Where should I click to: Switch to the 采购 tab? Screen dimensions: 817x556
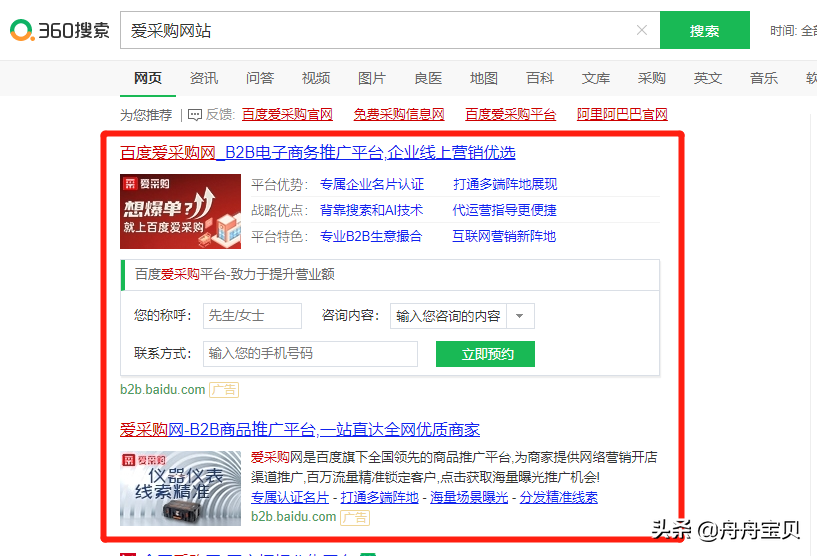tap(652, 78)
